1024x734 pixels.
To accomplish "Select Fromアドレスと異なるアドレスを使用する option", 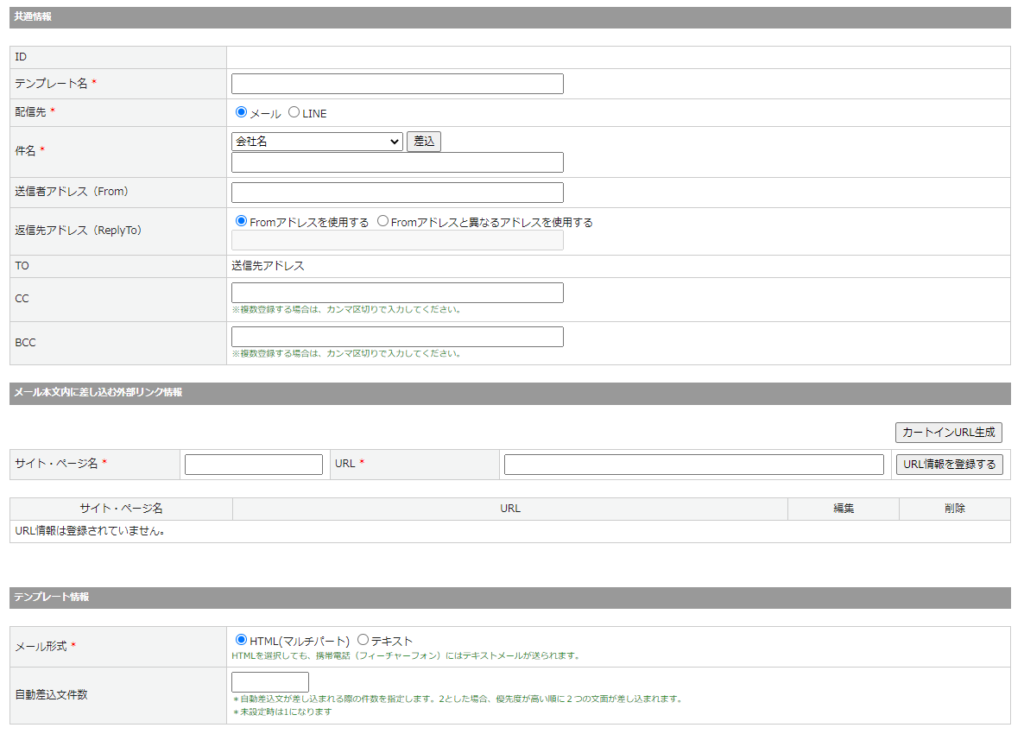I will (x=383, y=222).
